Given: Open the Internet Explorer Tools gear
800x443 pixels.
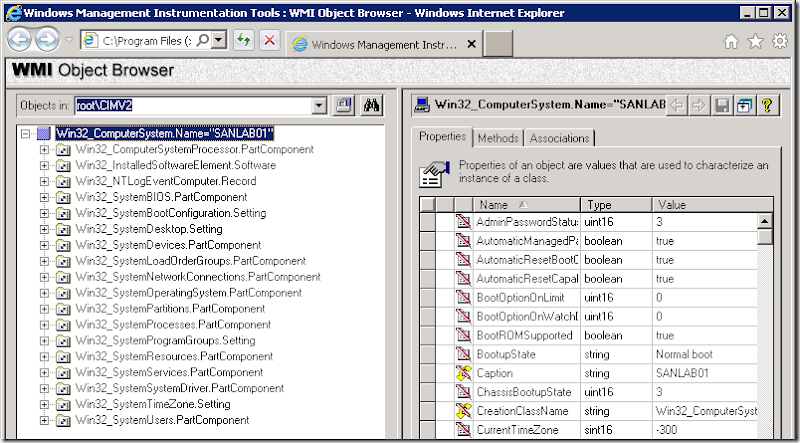Looking at the screenshot, I should click(x=780, y=41).
